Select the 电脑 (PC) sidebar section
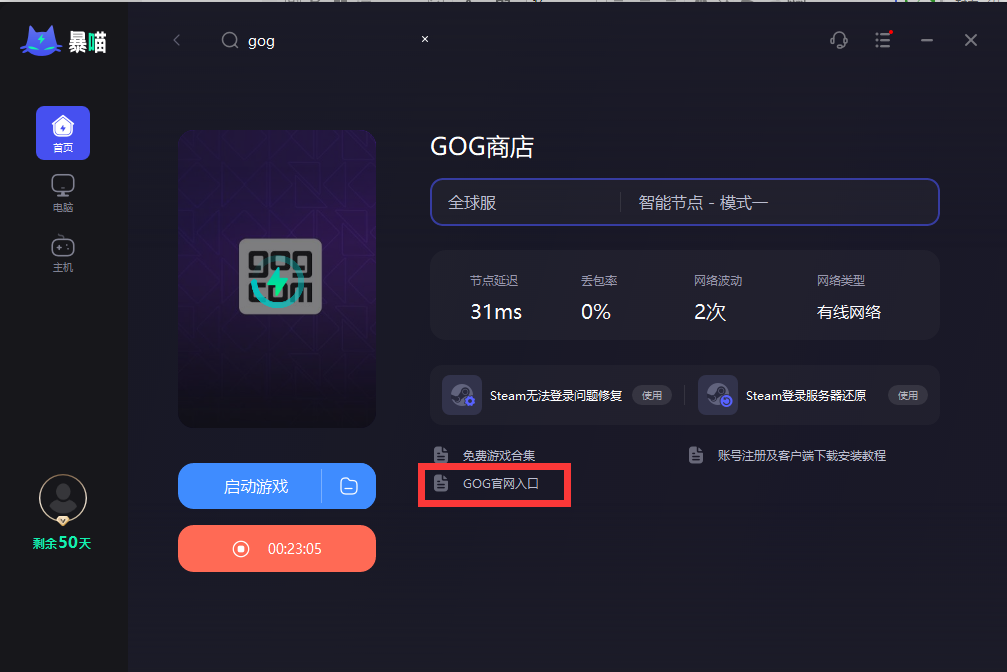Screen dimensions: 1007x672 (x=62, y=192)
